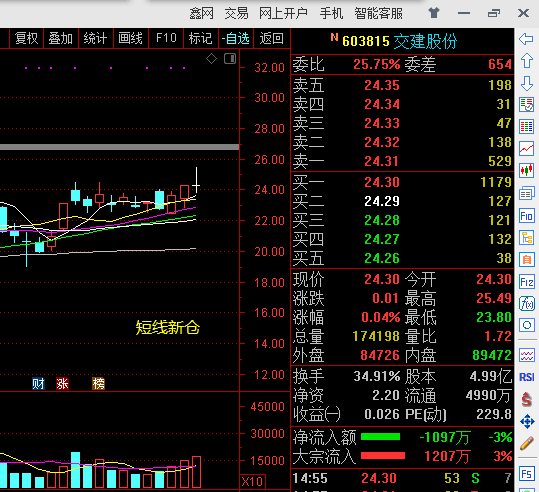
Task: Open the red line trend chart icon
Action: point(526,149)
